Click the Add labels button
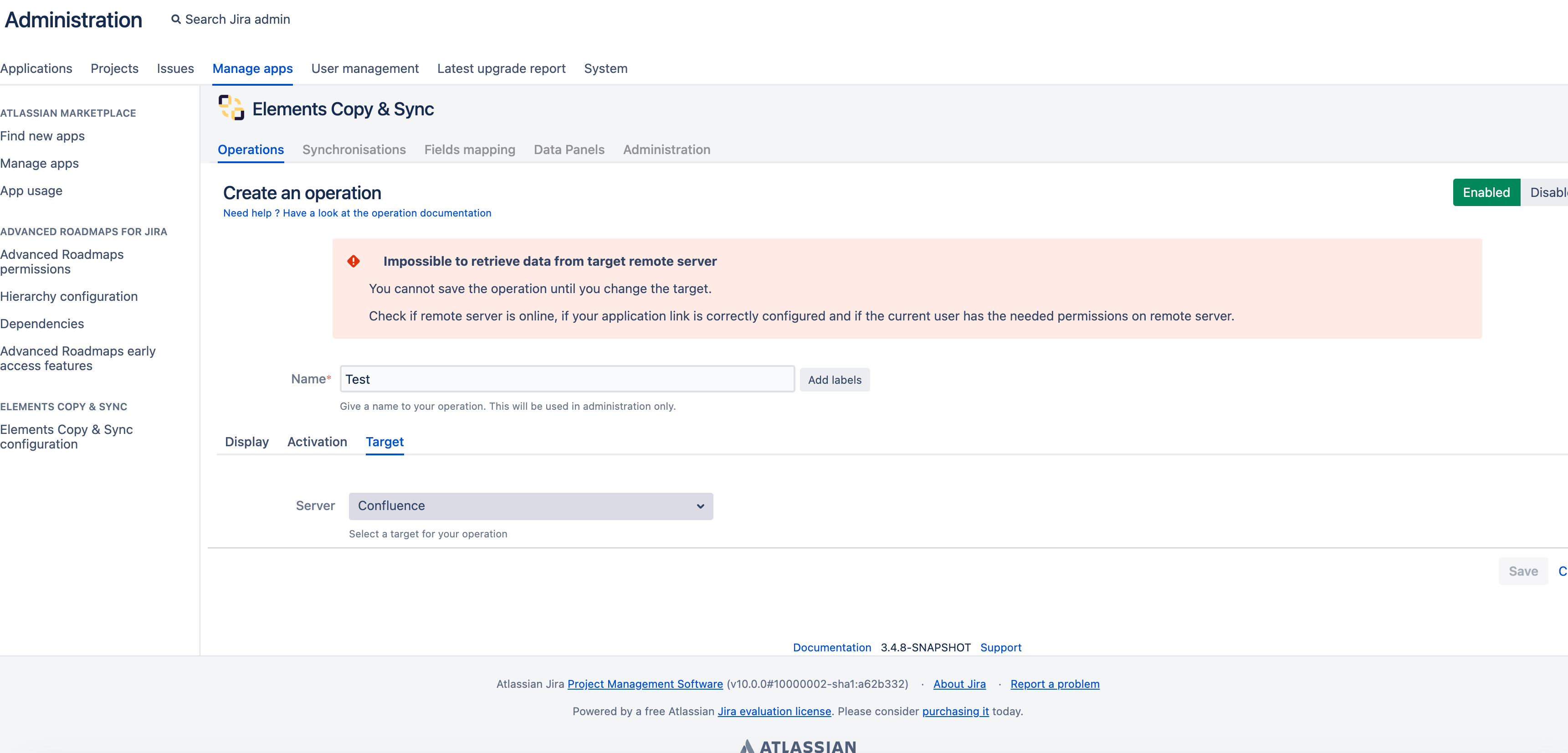Image resolution: width=1568 pixels, height=753 pixels. coord(834,380)
